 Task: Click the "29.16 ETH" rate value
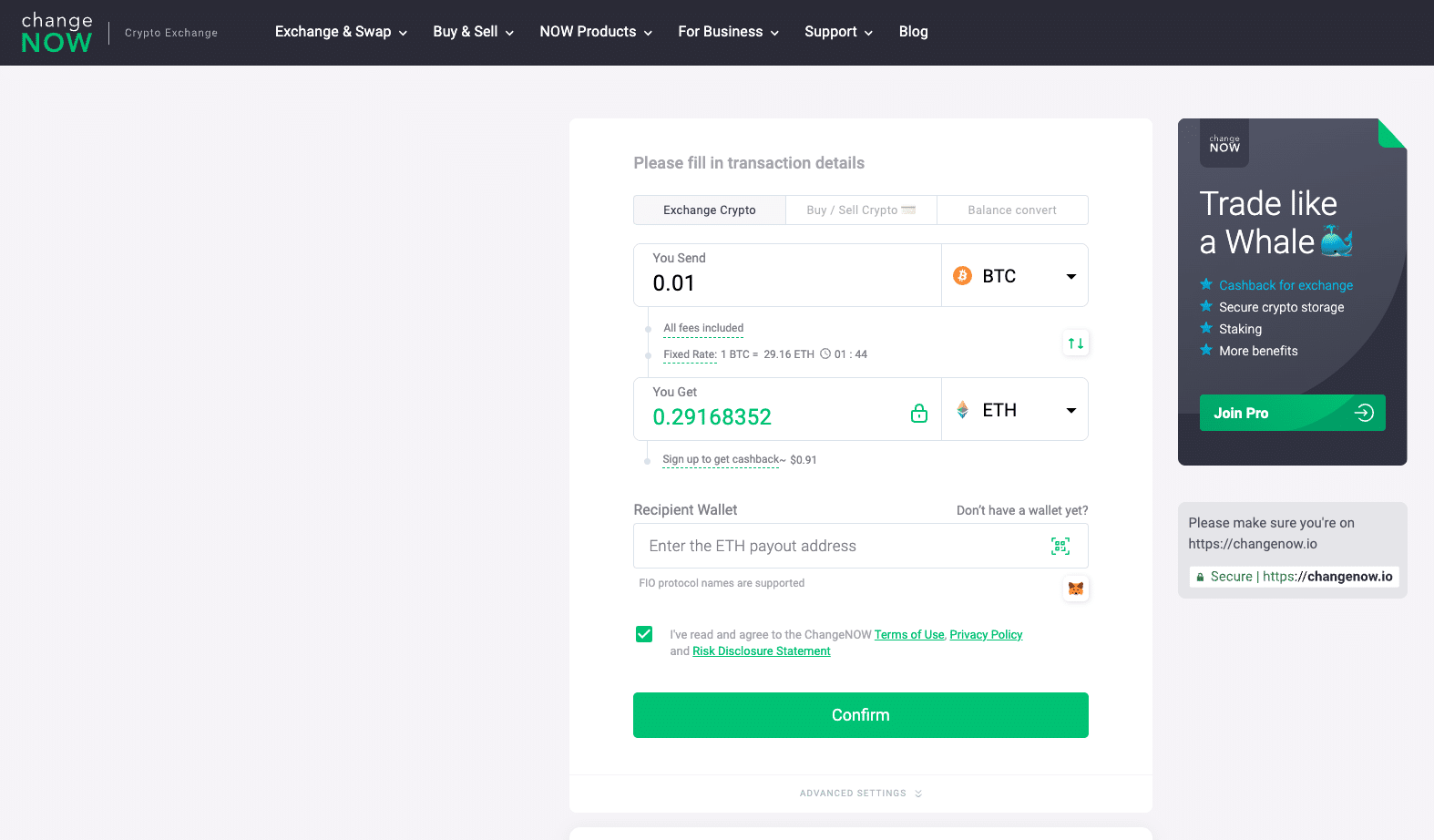789,354
